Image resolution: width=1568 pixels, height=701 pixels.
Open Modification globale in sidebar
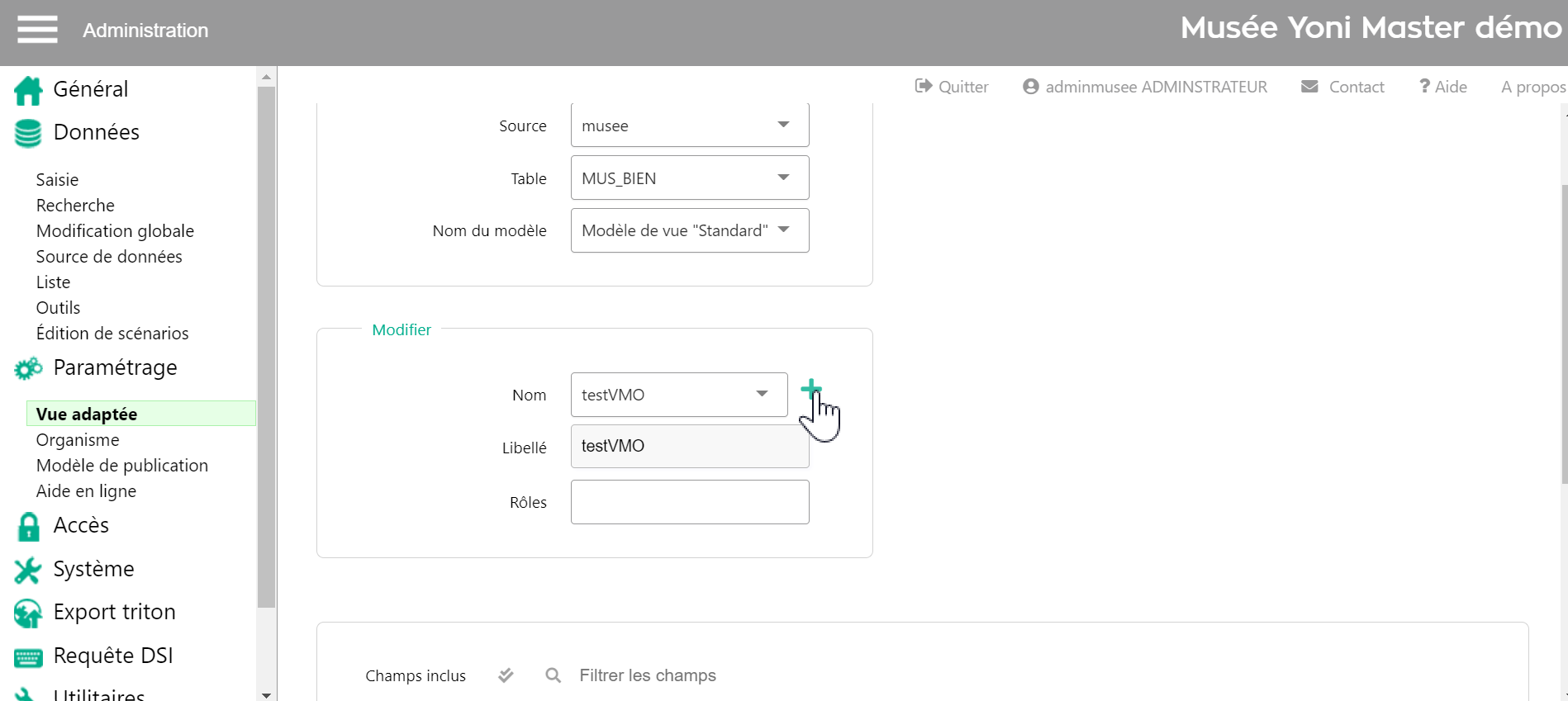115,230
